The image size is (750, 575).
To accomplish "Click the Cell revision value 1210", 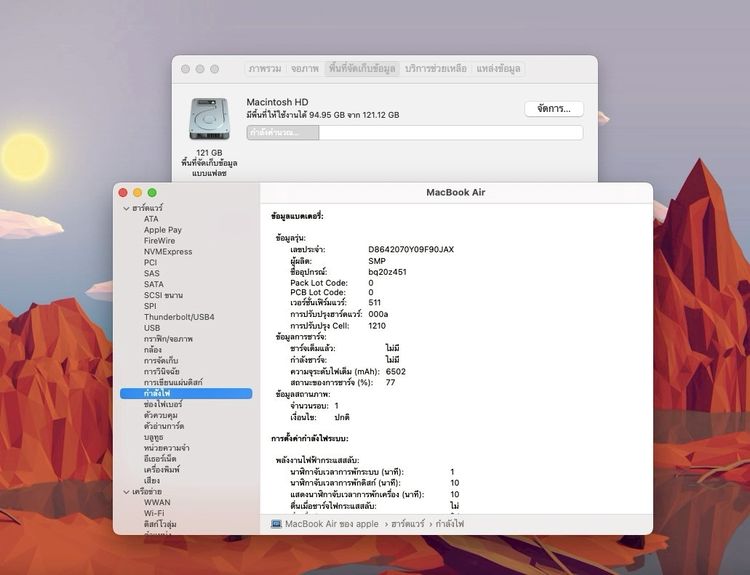I will click(377, 326).
